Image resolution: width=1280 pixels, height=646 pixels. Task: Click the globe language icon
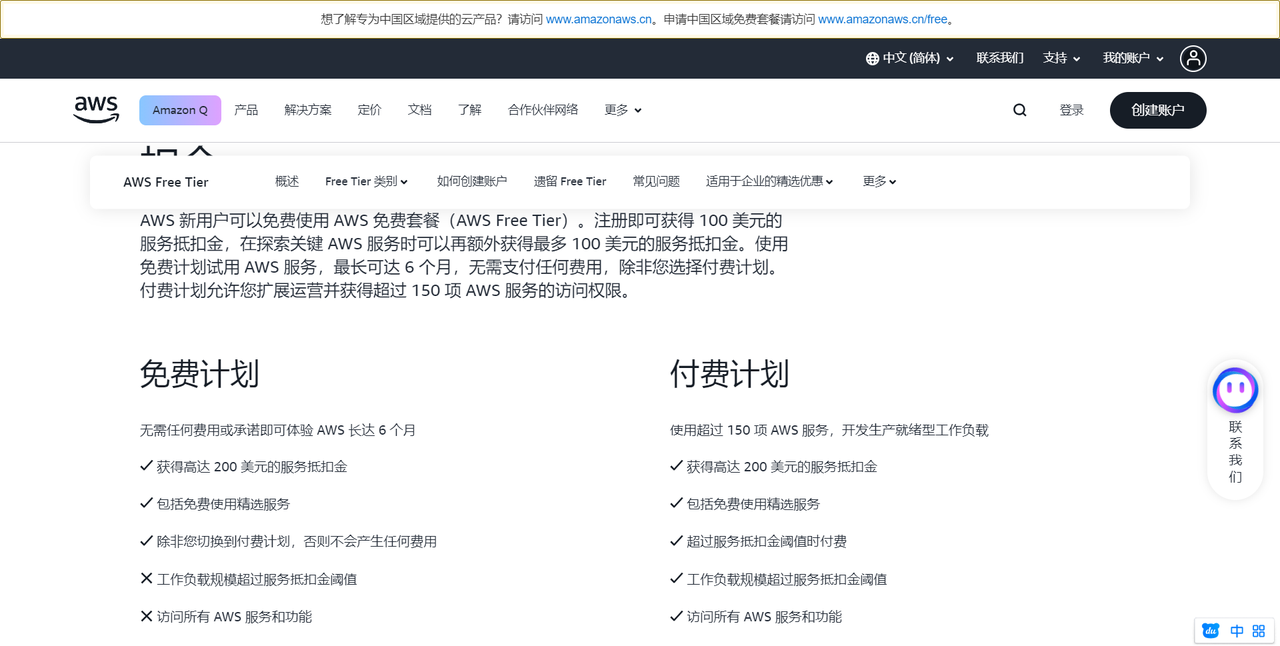tap(872, 59)
